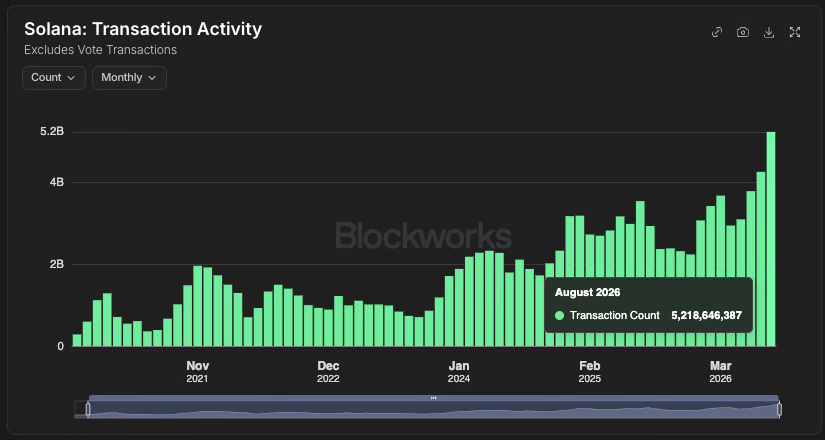
Task: Click 'Transaction Count' tooltip label
Action: tap(615, 316)
